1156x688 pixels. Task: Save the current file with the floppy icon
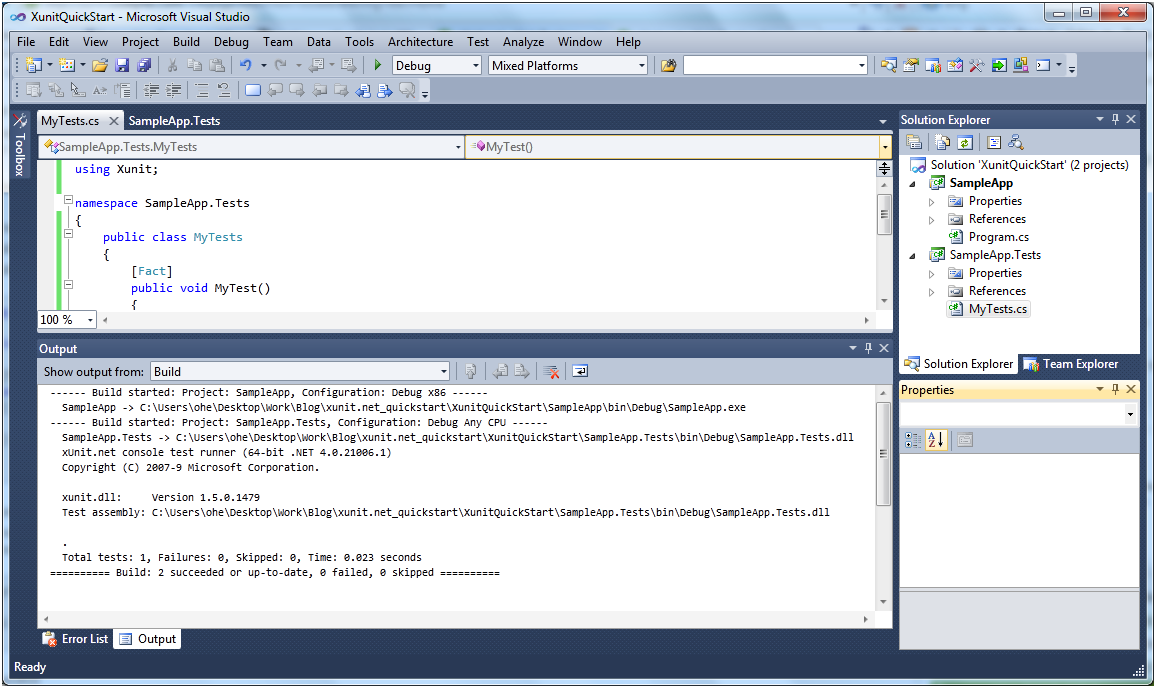click(122, 66)
